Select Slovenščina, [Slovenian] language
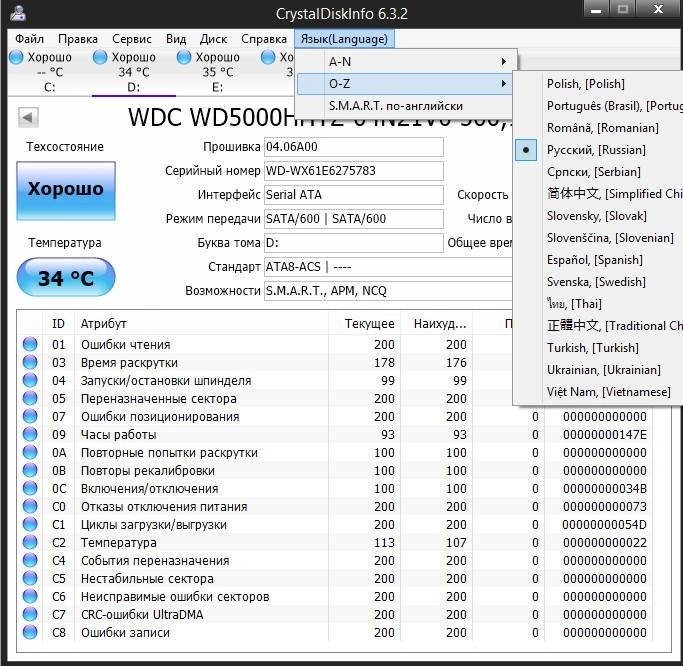 tap(598, 238)
